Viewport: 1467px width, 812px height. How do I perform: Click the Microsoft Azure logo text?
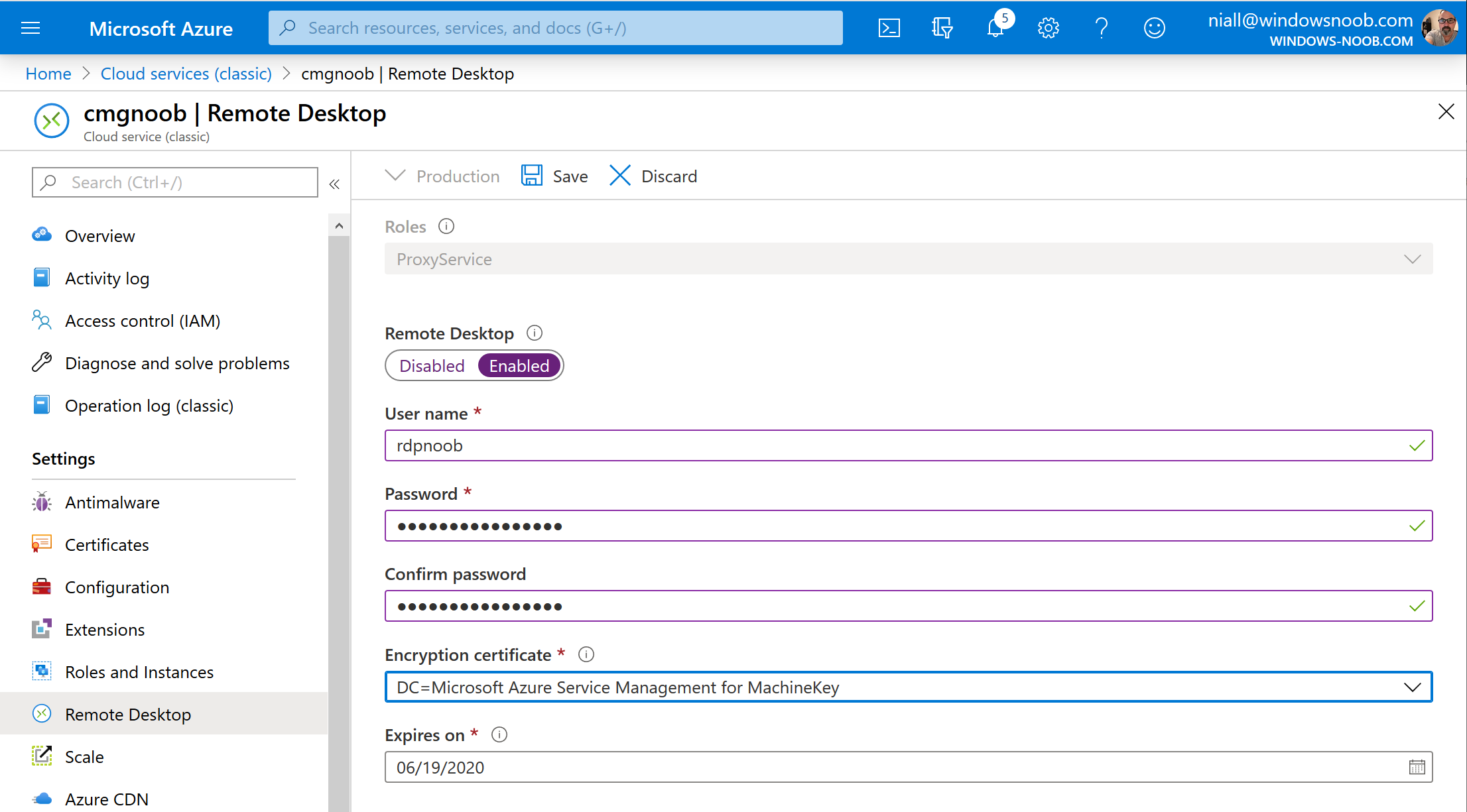click(160, 29)
